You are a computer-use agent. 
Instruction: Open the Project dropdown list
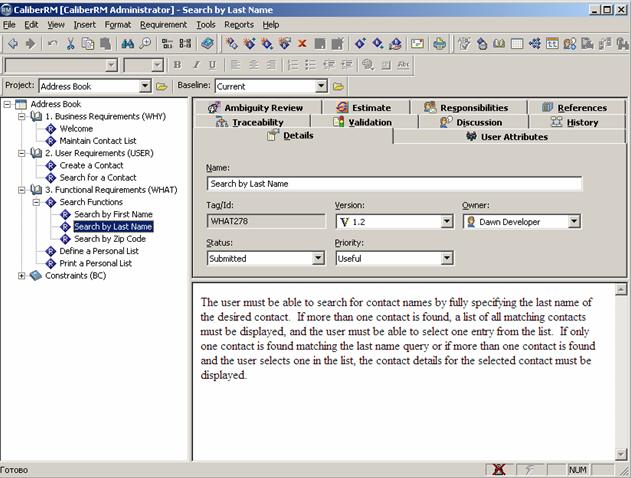point(145,86)
